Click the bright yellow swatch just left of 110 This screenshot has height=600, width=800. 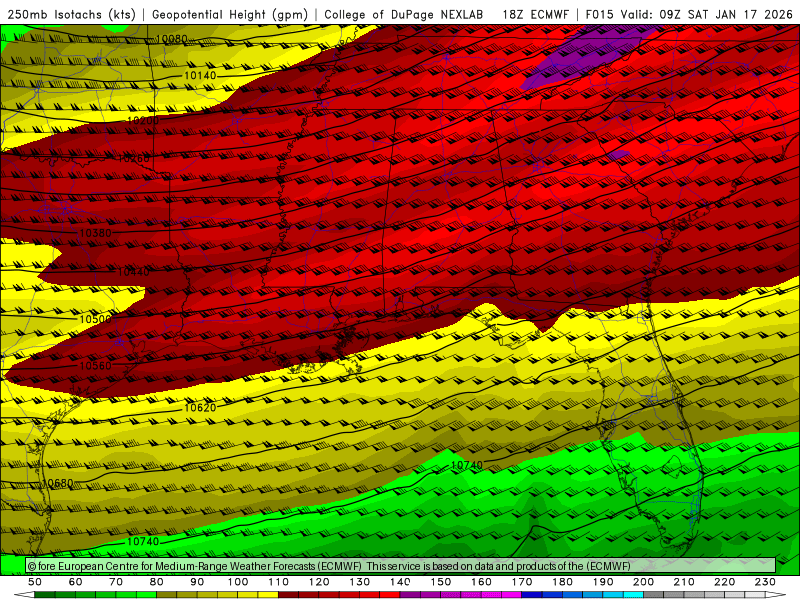[x=268, y=595]
